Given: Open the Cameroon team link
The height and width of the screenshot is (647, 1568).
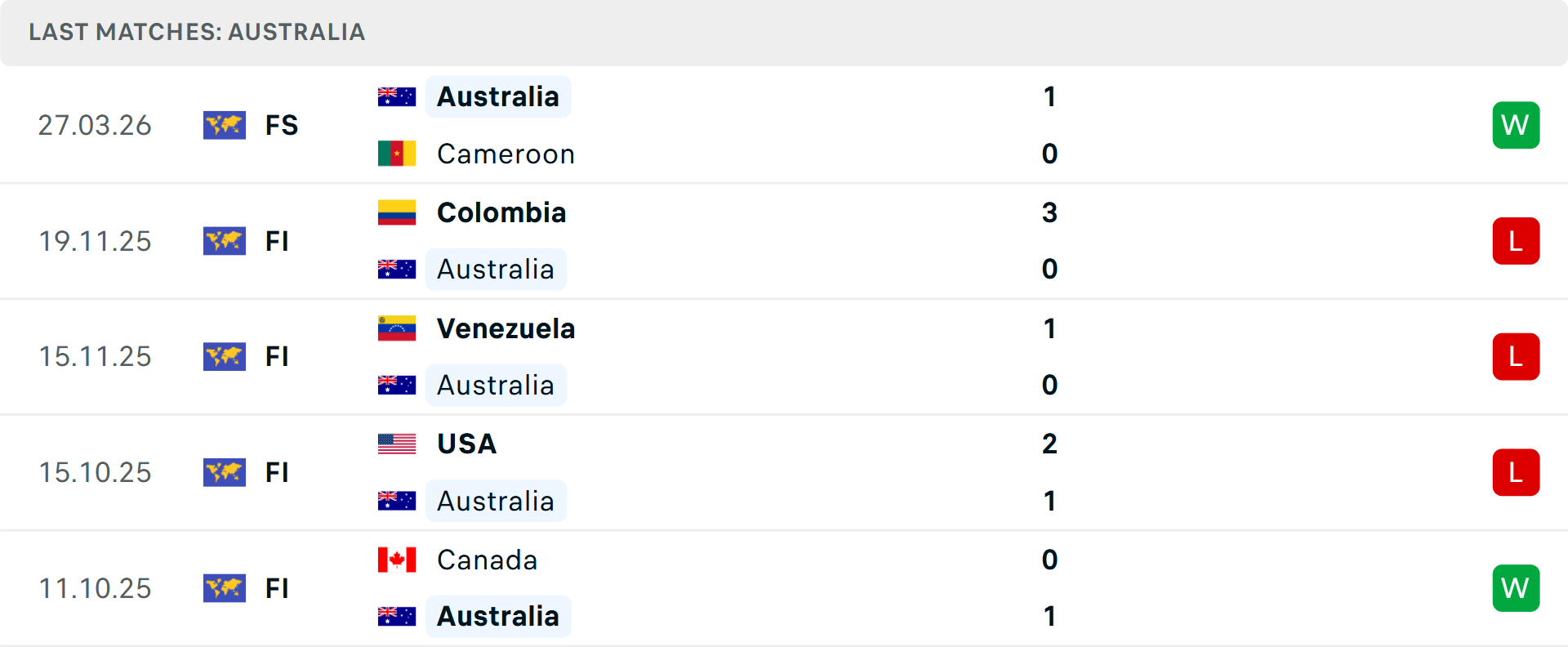Looking at the screenshot, I should point(506,154).
